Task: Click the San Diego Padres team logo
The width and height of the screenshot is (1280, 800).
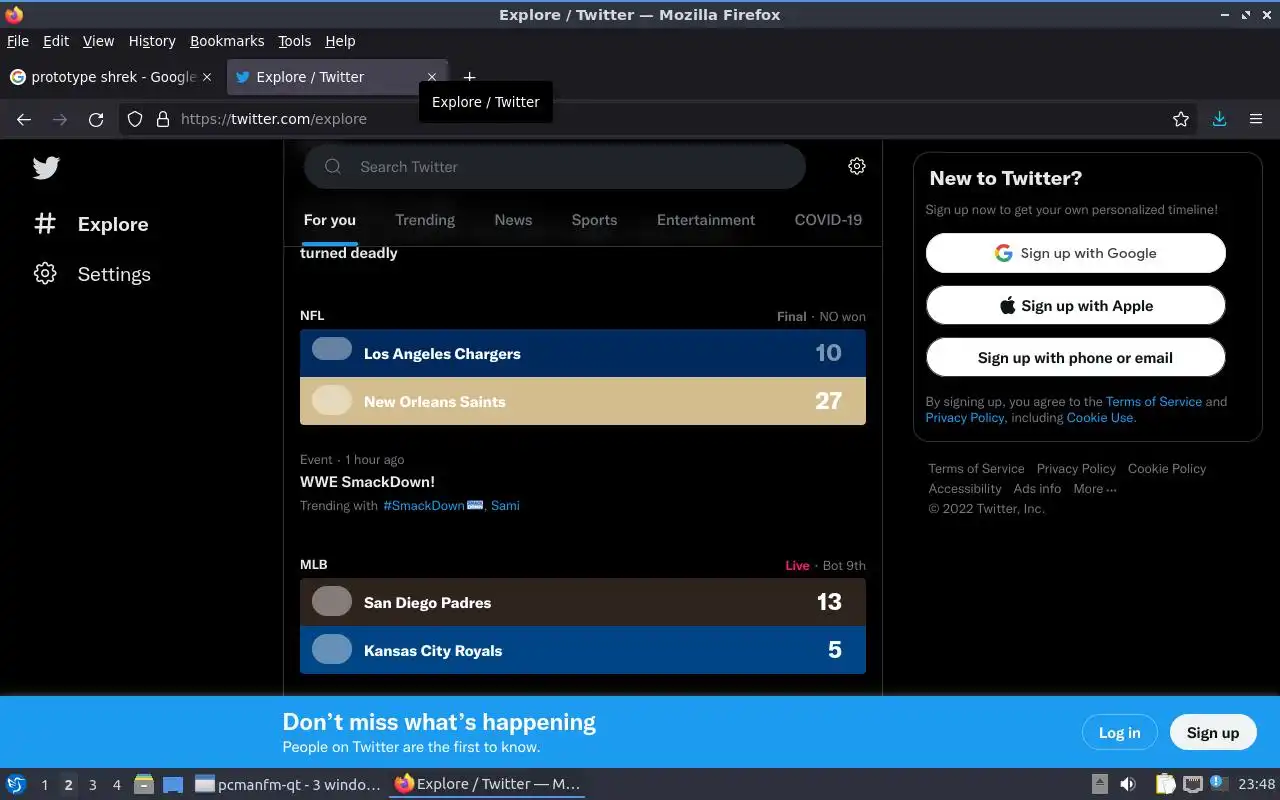Action: (x=332, y=601)
